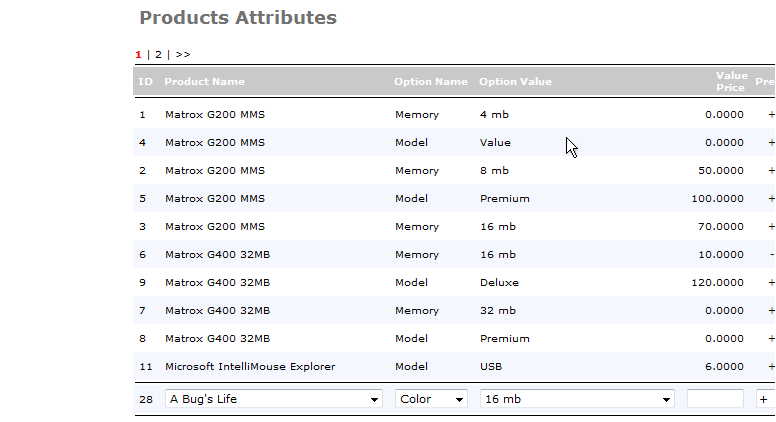Click the >> next page link
Viewport: 776px width, 422px height.
coord(182,54)
